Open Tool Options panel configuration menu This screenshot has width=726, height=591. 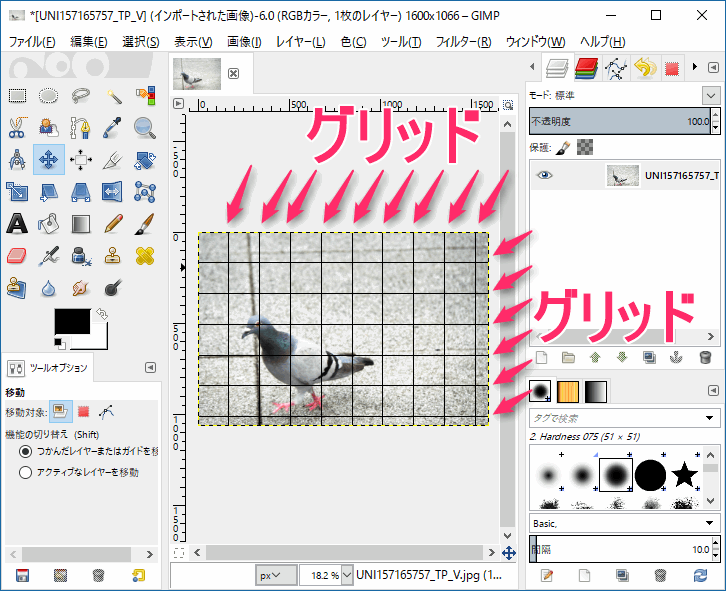tap(150, 367)
